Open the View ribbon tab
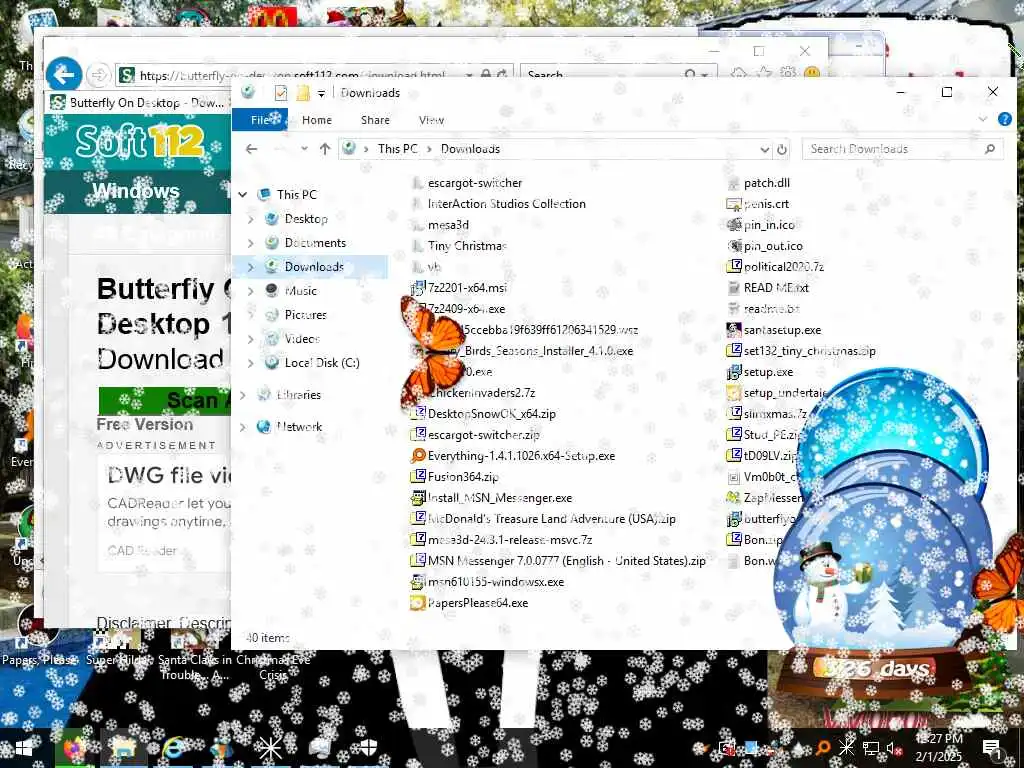Image resolution: width=1024 pixels, height=768 pixels. 431,120
